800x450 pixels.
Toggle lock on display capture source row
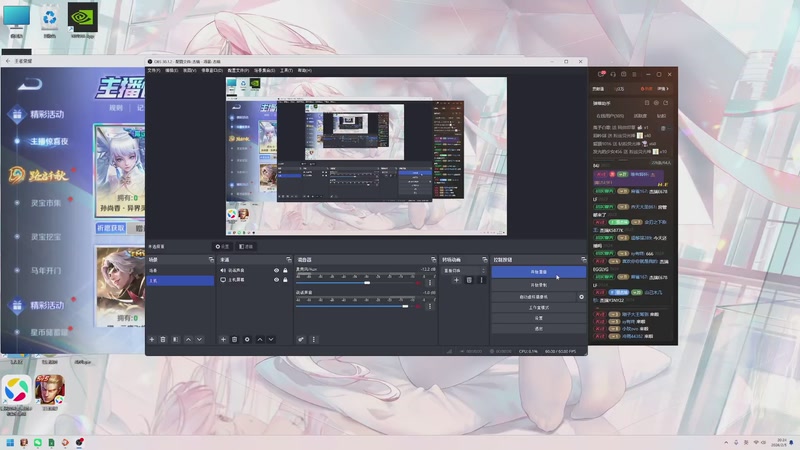[285, 280]
